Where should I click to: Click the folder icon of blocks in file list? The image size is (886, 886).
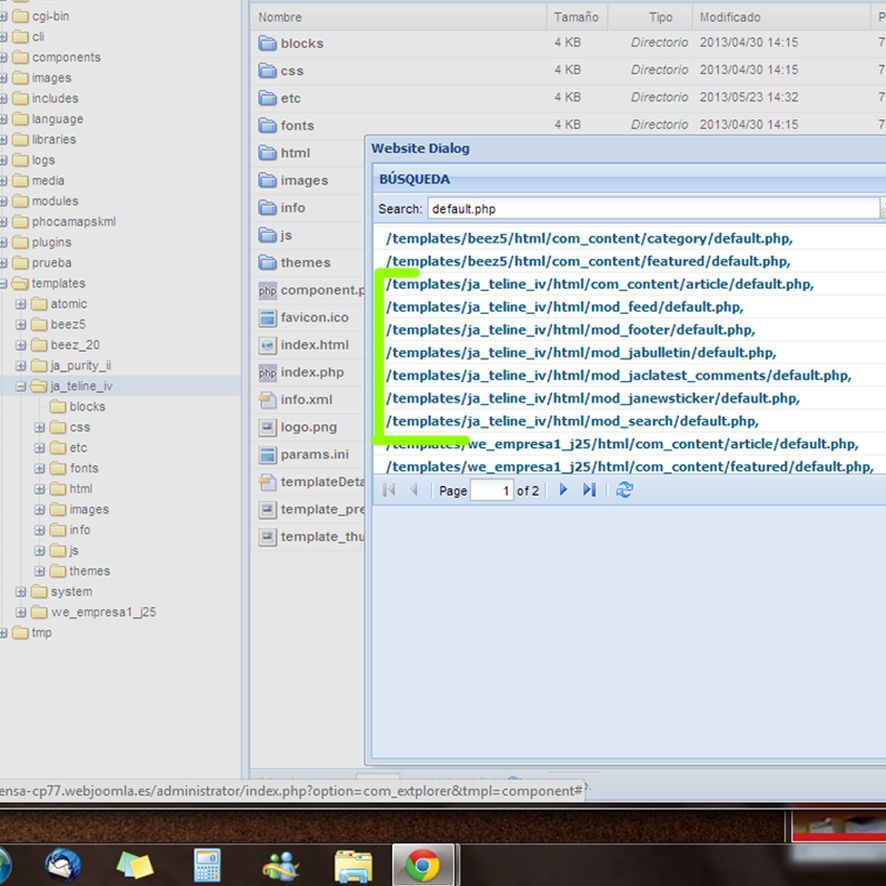(267, 43)
